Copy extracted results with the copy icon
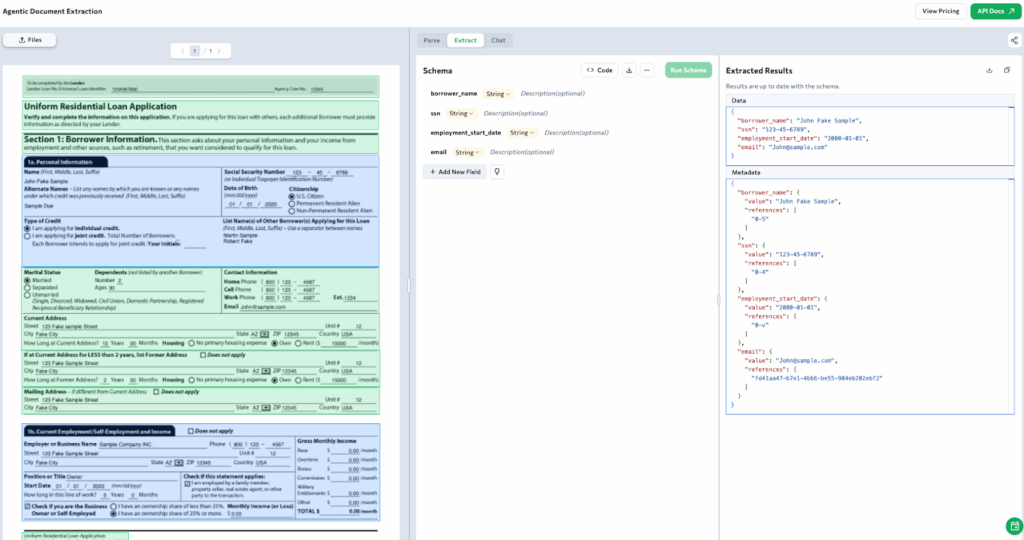This screenshot has height=540, width=1024. (1007, 70)
